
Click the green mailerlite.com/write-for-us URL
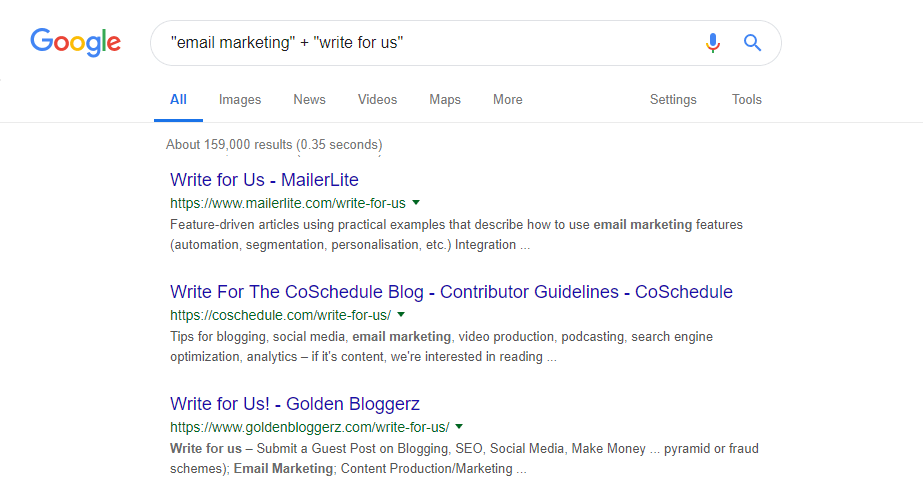pos(288,203)
